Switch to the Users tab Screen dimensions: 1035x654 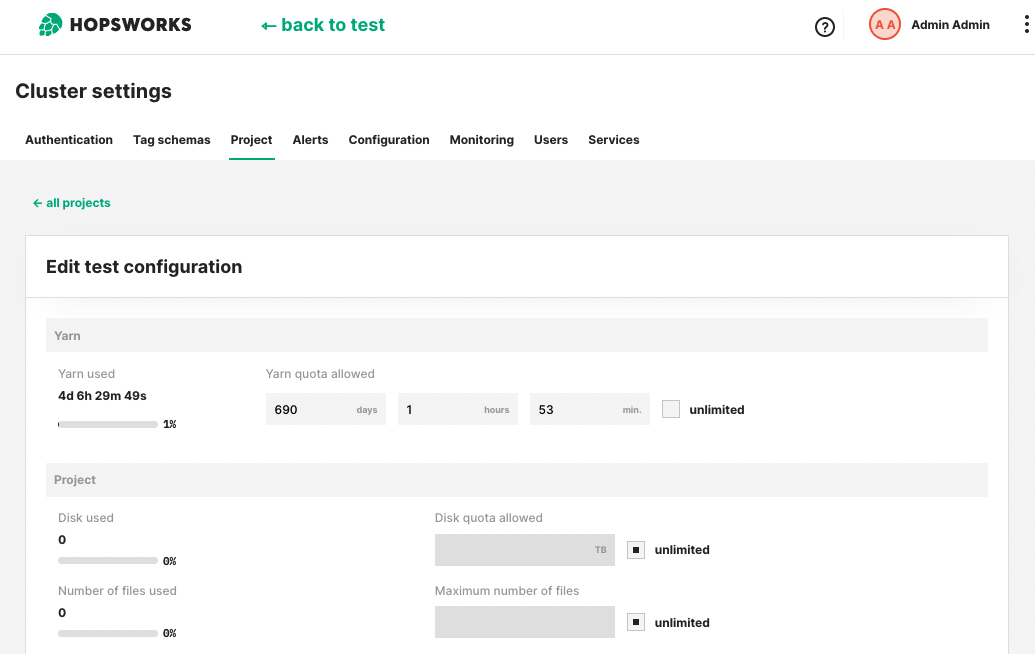tap(551, 140)
